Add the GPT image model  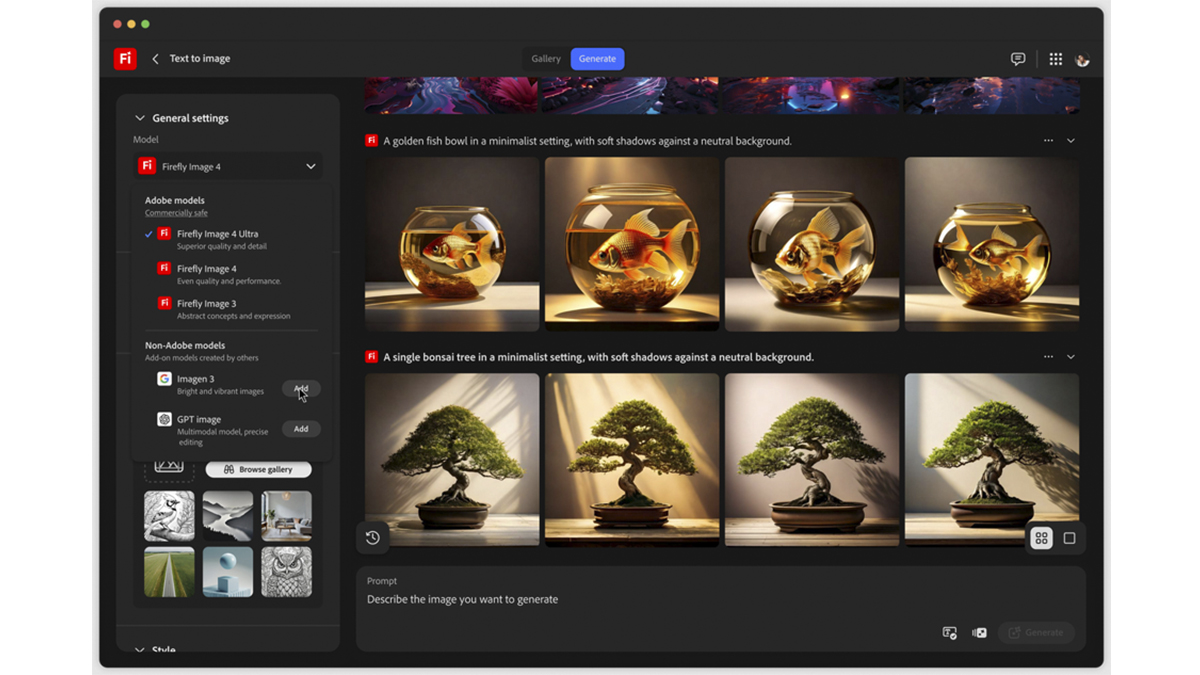tap(301, 429)
